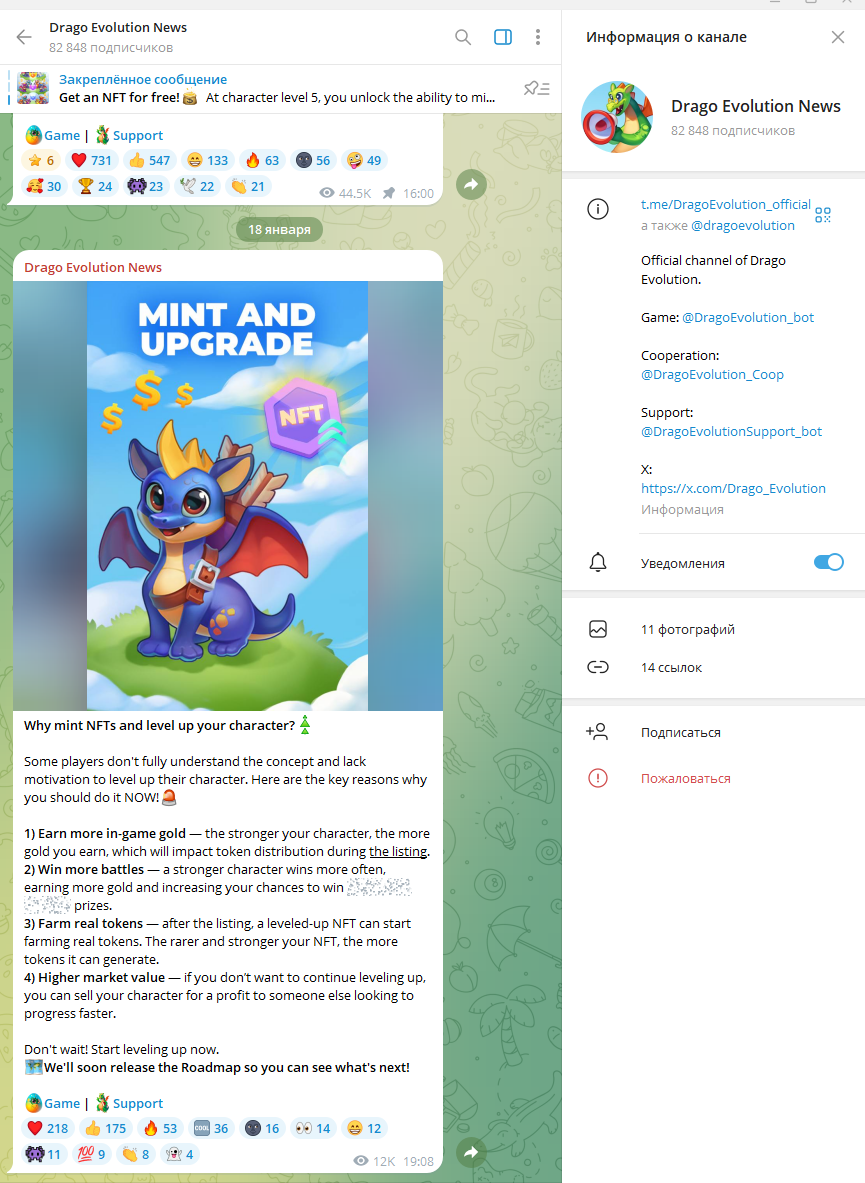Screen dimensions: 865x1183
Task: Add trophy reaction with 24 count
Action: [95, 186]
